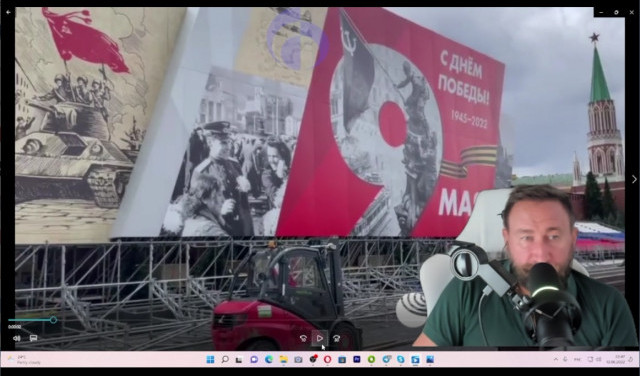The height and width of the screenshot is (376, 640).
Task: Switch to Adobe Premiere Pro taskbar icon
Action: [357, 360]
